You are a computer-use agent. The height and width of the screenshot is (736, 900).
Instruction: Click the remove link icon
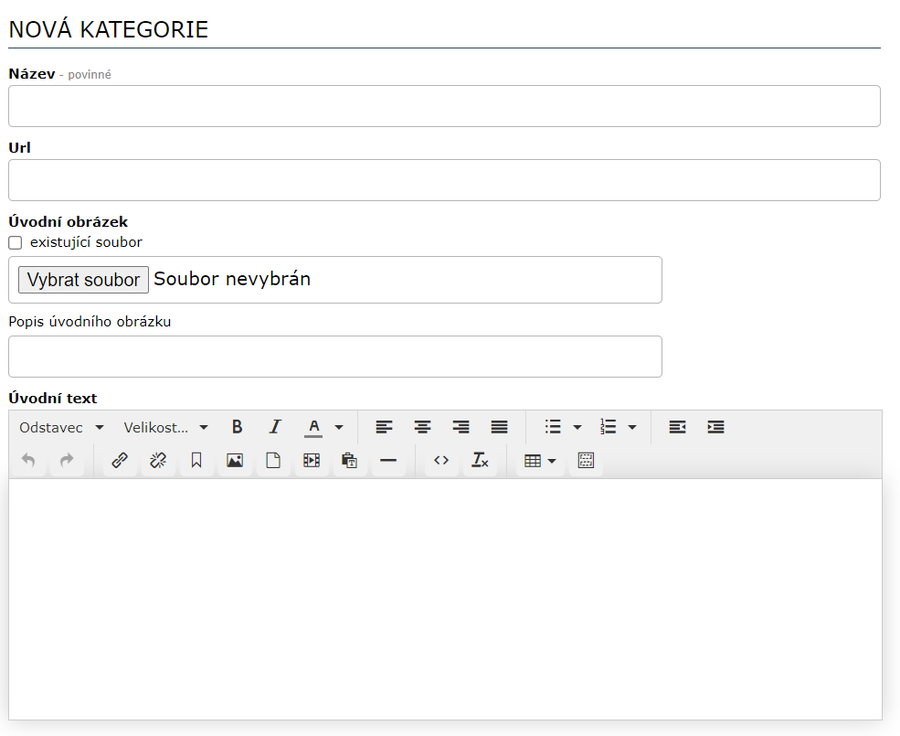[157, 461]
